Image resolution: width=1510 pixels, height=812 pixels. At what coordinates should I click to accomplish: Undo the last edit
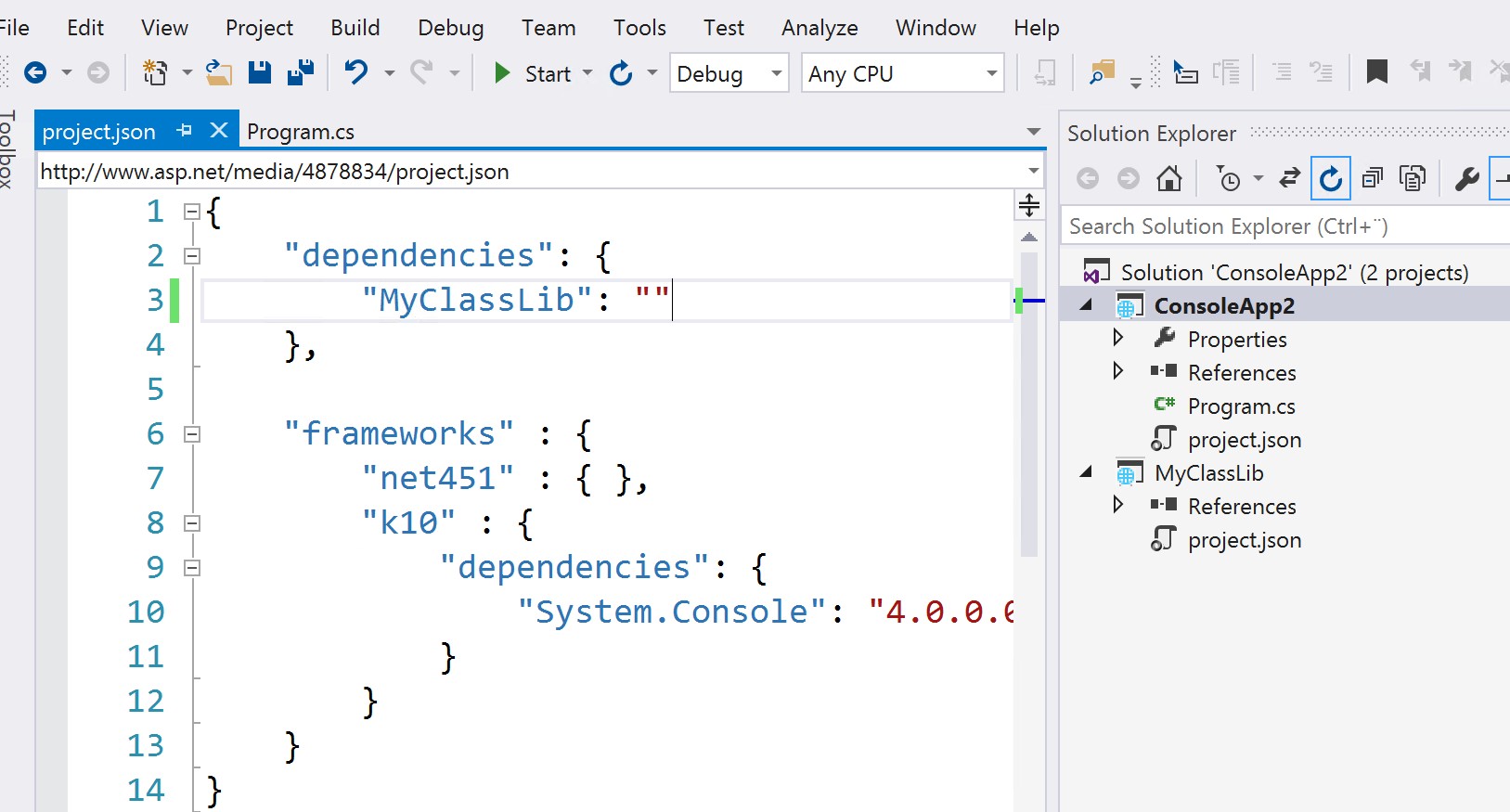(x=356, y=71)
